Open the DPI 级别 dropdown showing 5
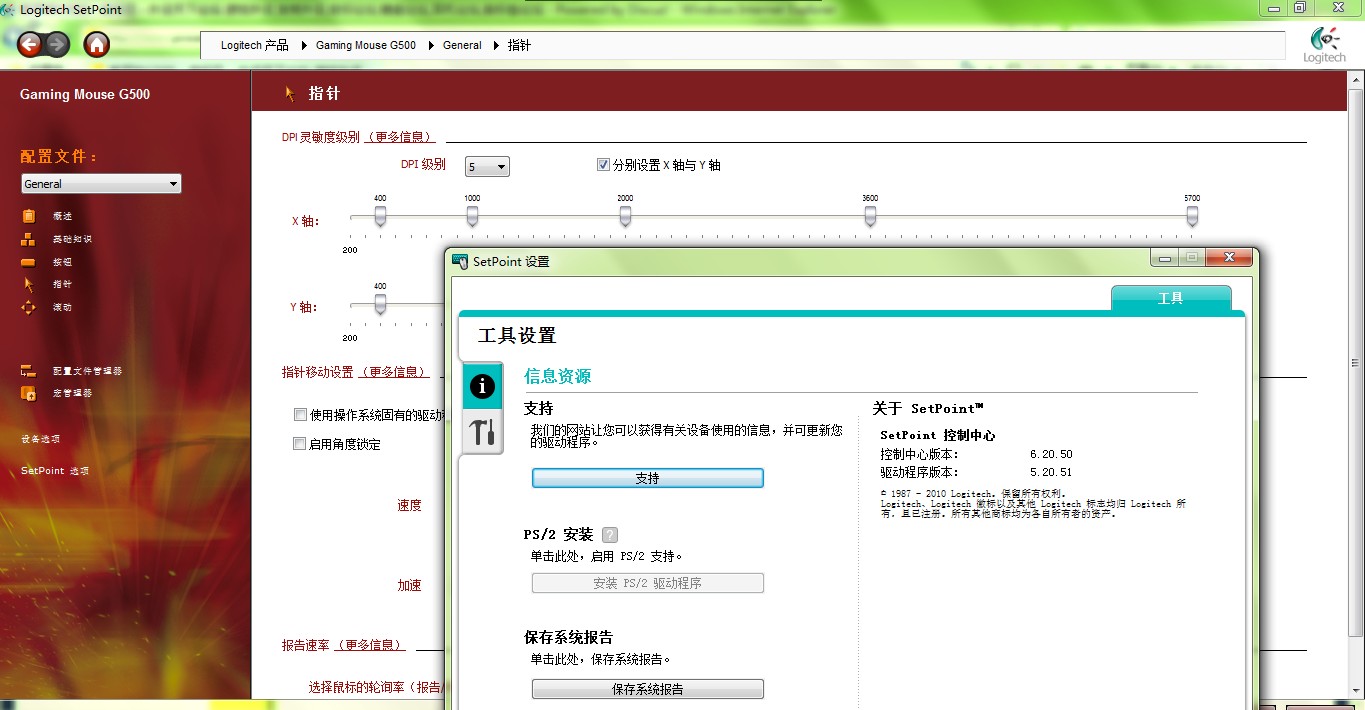This screenshot has width=1365, height=710. coord(487,167)
